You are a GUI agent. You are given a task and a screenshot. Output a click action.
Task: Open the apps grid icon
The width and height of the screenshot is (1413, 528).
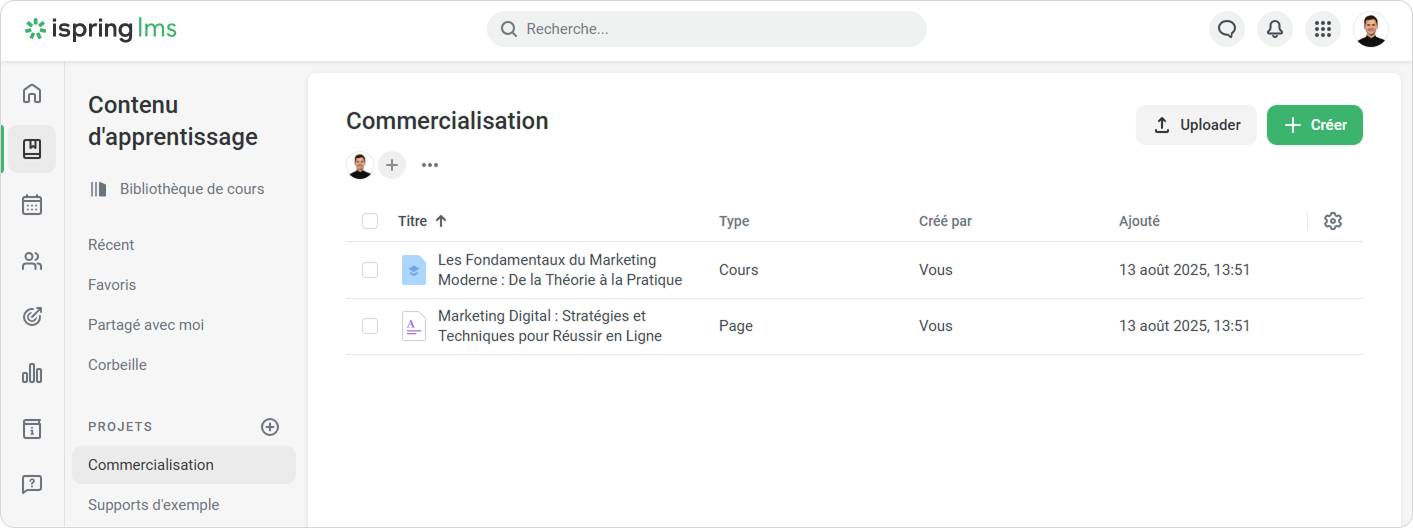[x=1322, y=30]
